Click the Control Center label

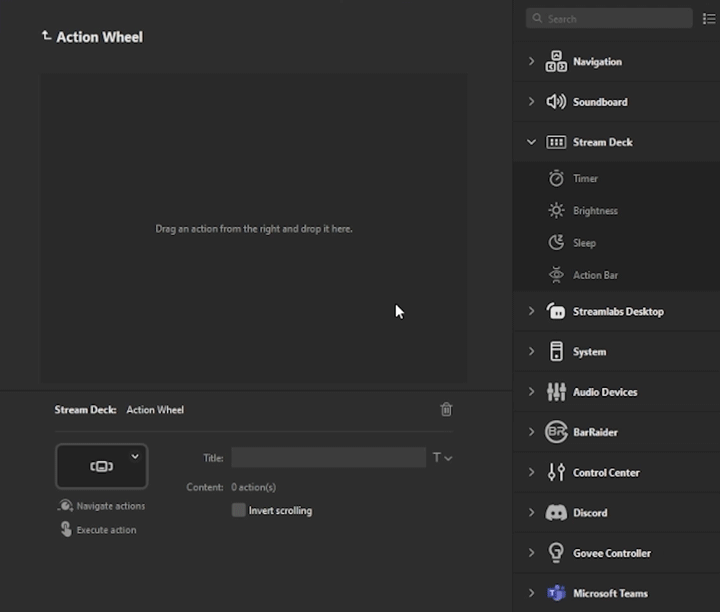point(606,472)
